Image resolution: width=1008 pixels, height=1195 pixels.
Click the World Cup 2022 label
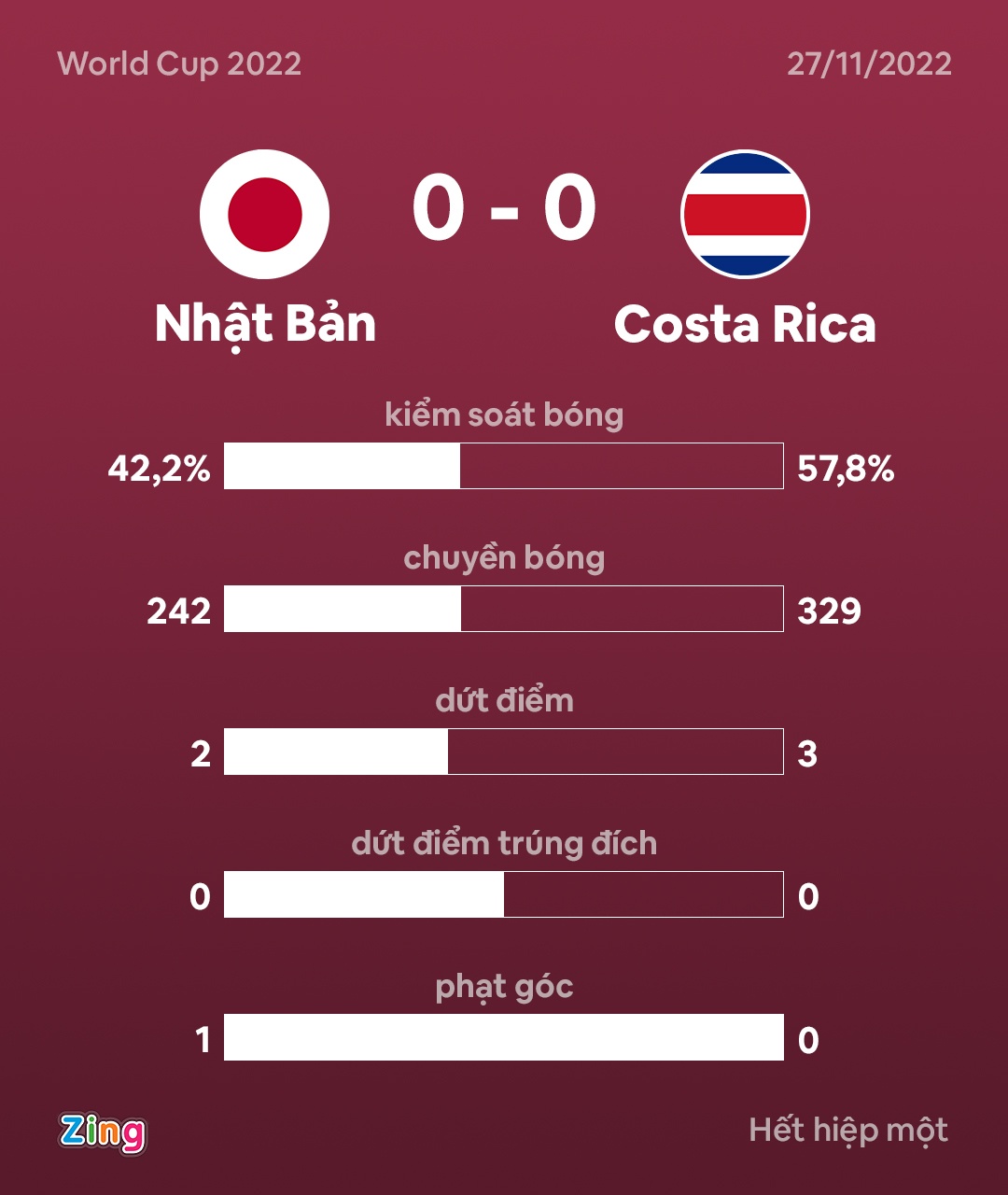pyautogui.click(x=179, y=64)
